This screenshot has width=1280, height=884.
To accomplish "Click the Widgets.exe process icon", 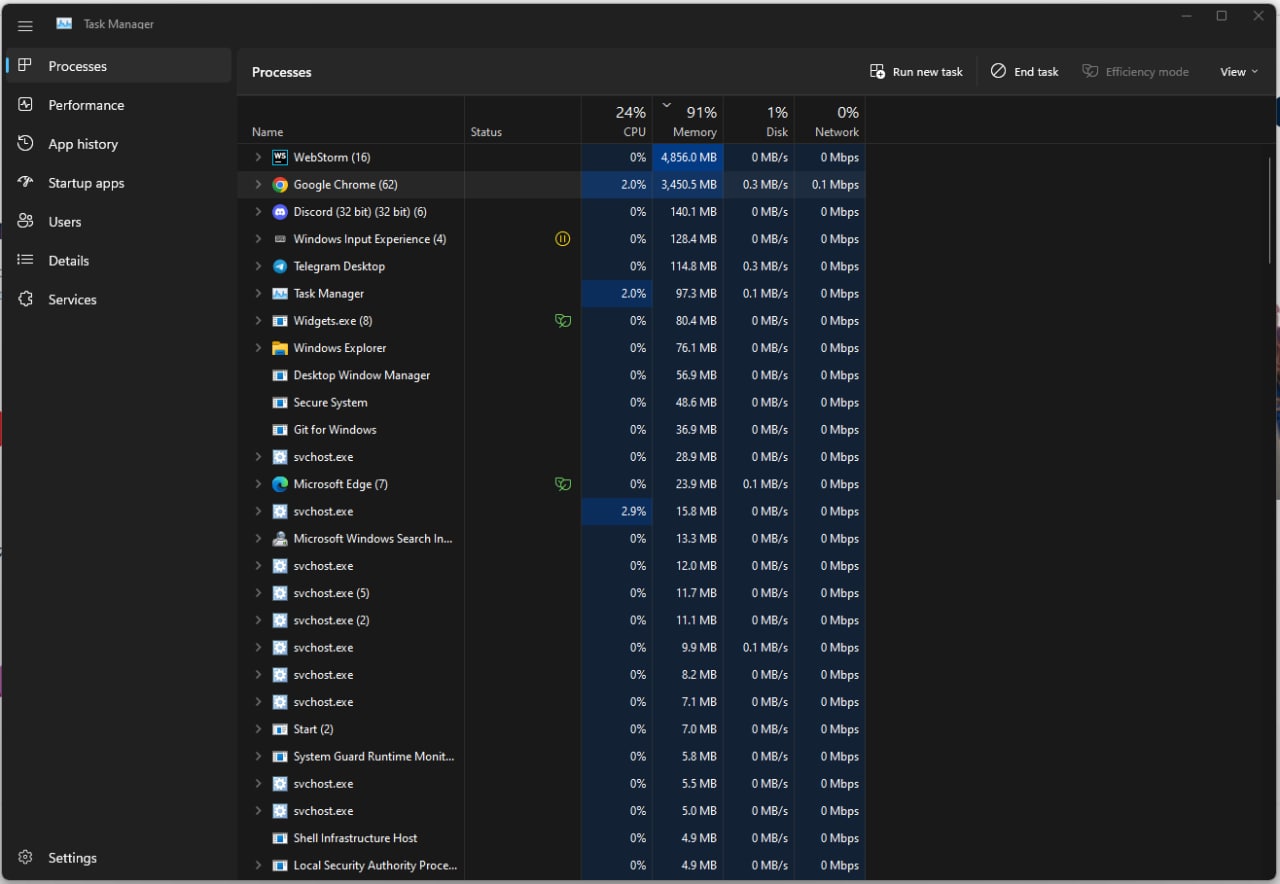I will [x=280, y=321].
